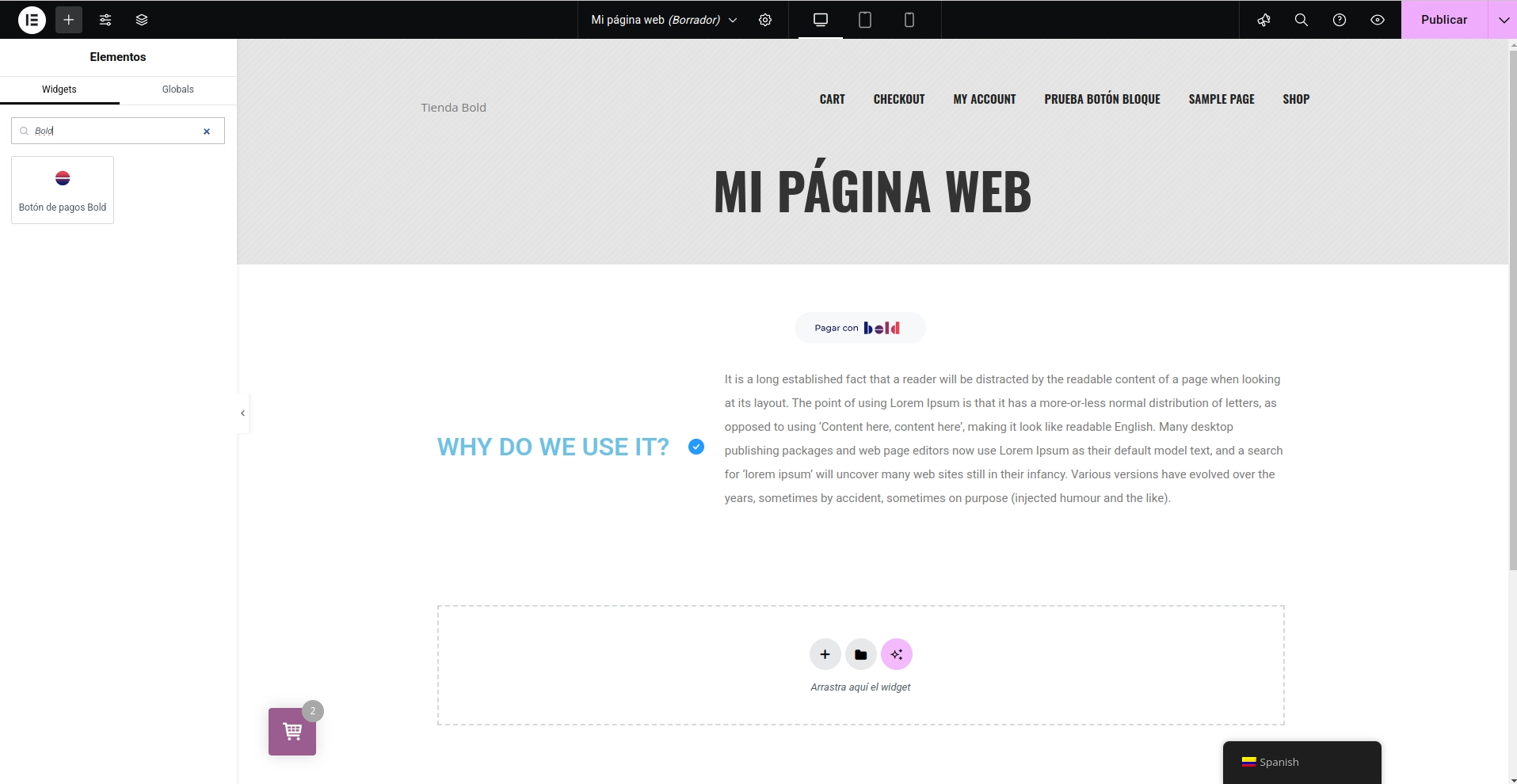Open the What's New announcements icon
Image resolution: width=1517 pixels, height=784 pixels.
tap(1264, 20)
